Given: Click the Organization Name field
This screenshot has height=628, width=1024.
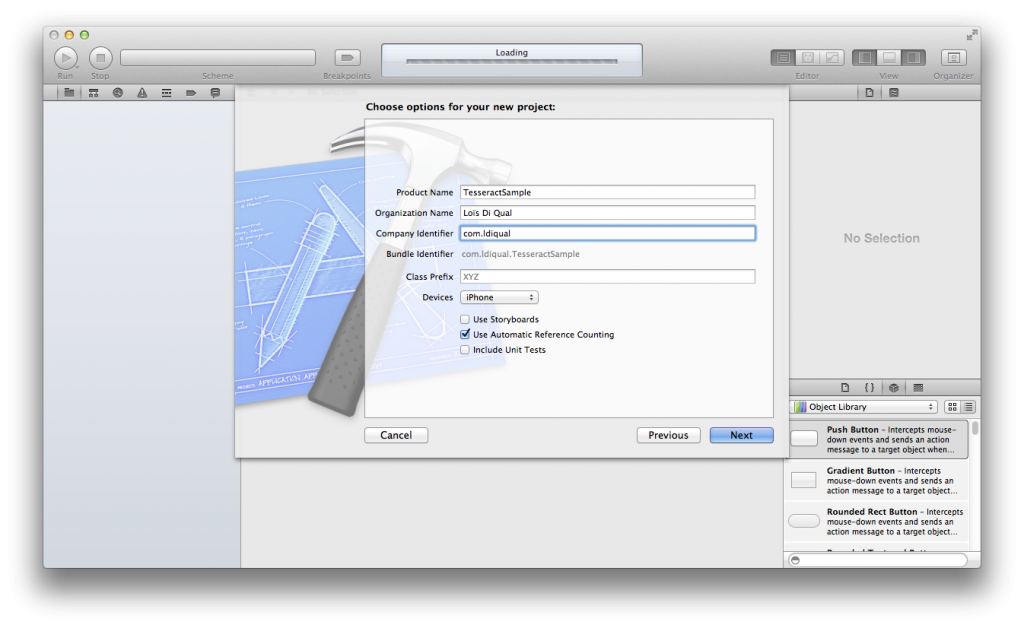Looking at the screenshot, I should coord(608,213).
